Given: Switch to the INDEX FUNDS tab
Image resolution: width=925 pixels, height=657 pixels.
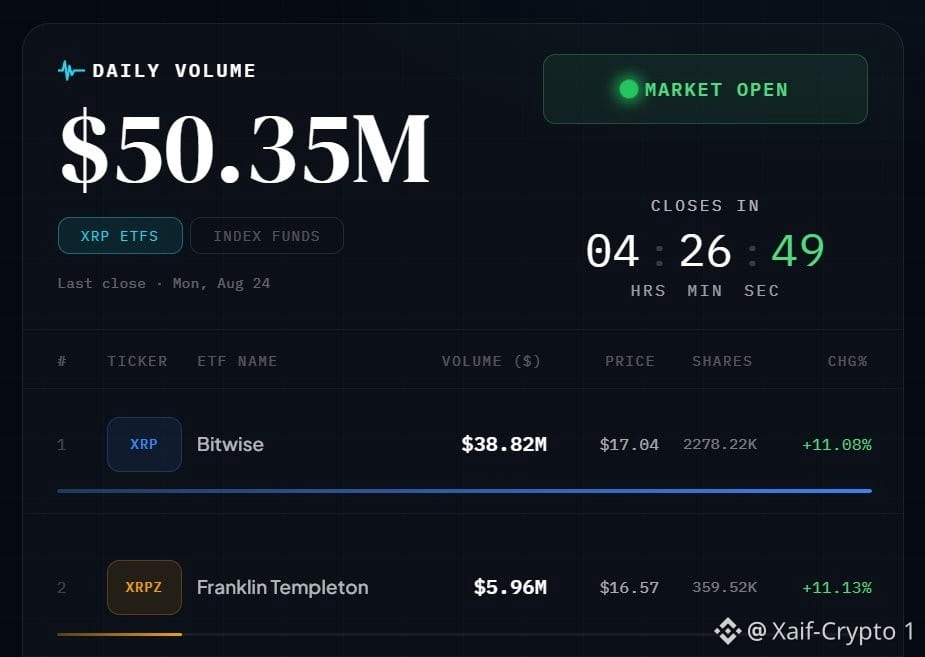Looking at the screenshot, I should click(x=267, y=236).
